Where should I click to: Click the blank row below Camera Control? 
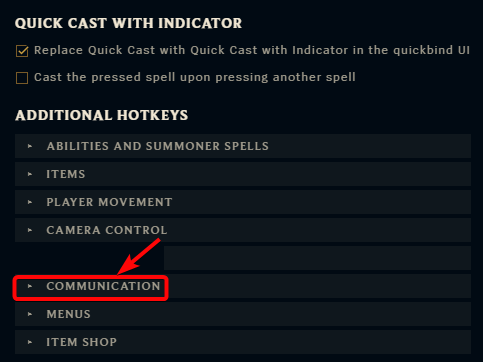coord(317,258)
